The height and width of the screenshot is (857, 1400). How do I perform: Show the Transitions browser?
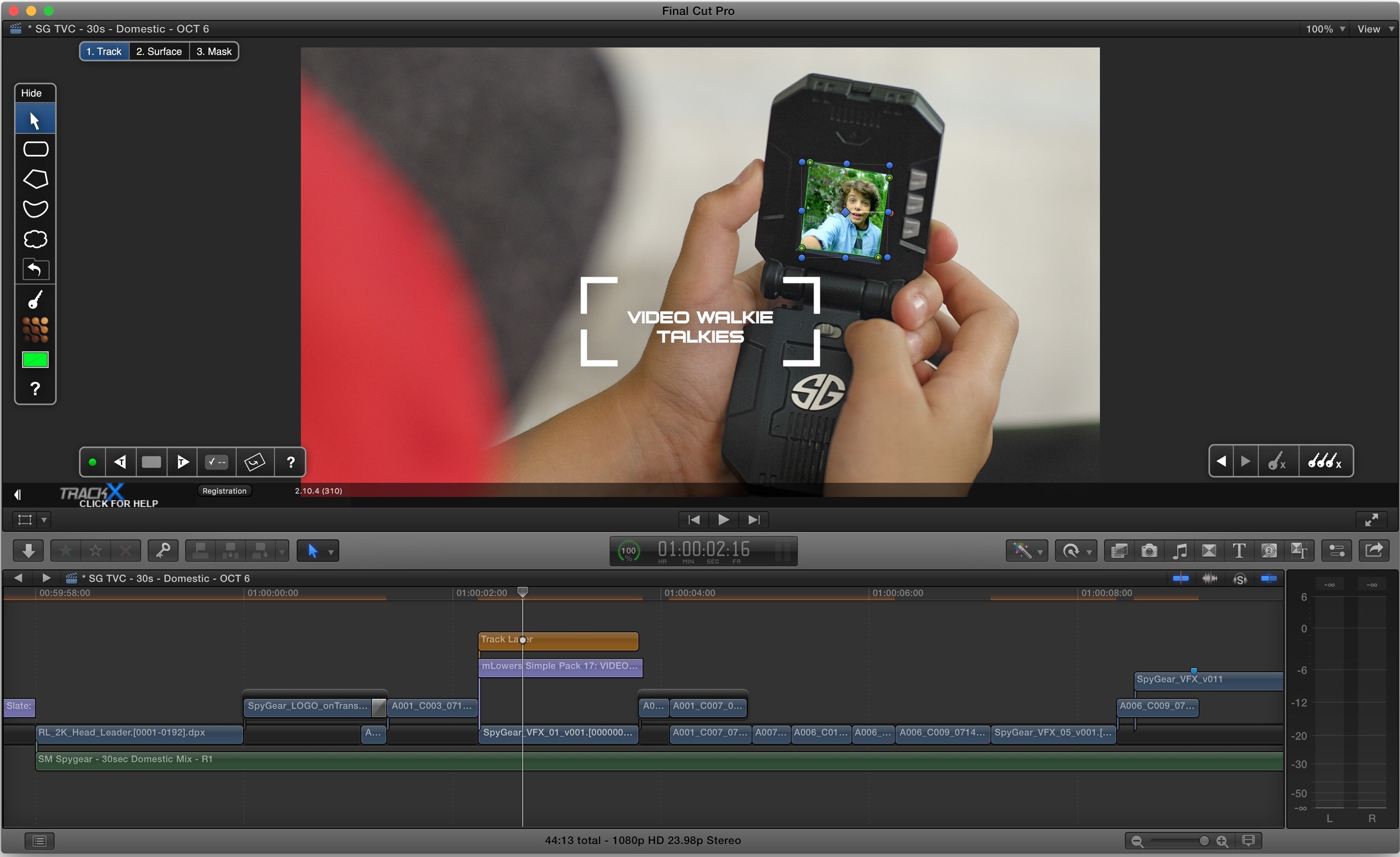(1209, 551)
